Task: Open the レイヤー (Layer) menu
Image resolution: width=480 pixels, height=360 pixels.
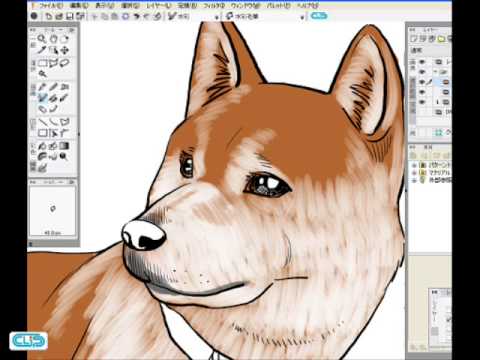Action: coord(158,6)
